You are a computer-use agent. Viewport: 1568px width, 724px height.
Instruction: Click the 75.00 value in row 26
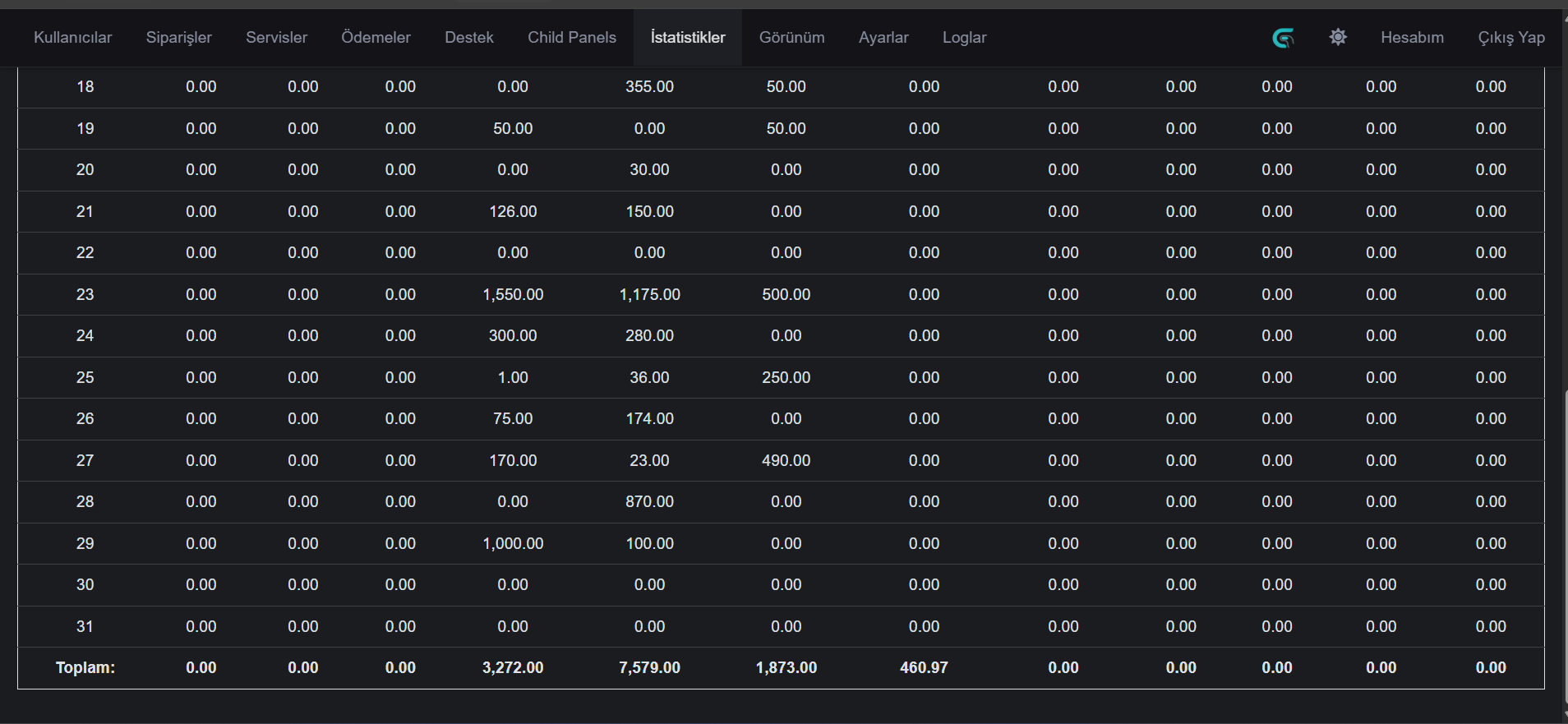513,419
